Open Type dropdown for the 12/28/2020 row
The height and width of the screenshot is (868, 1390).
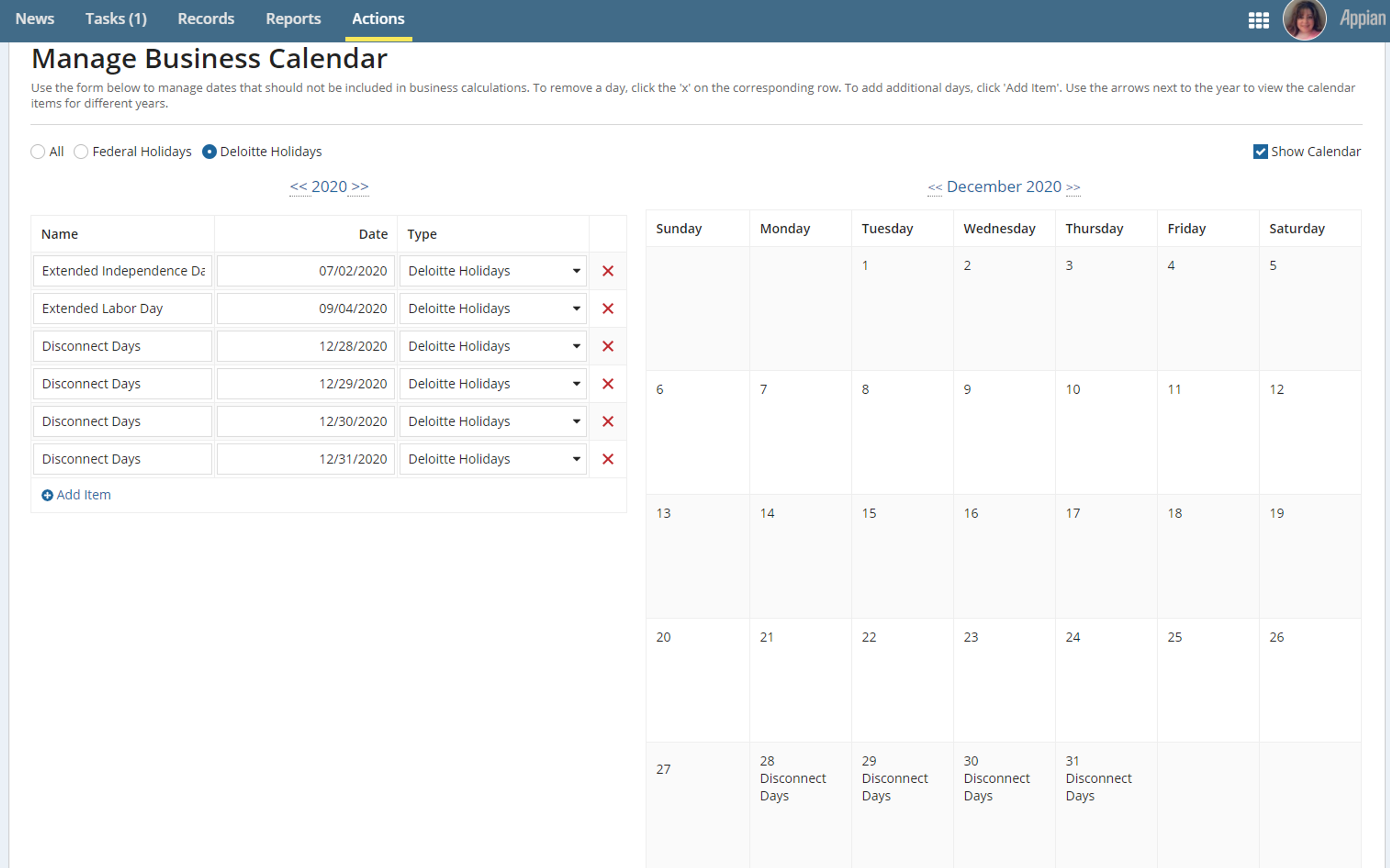point(493,346)
